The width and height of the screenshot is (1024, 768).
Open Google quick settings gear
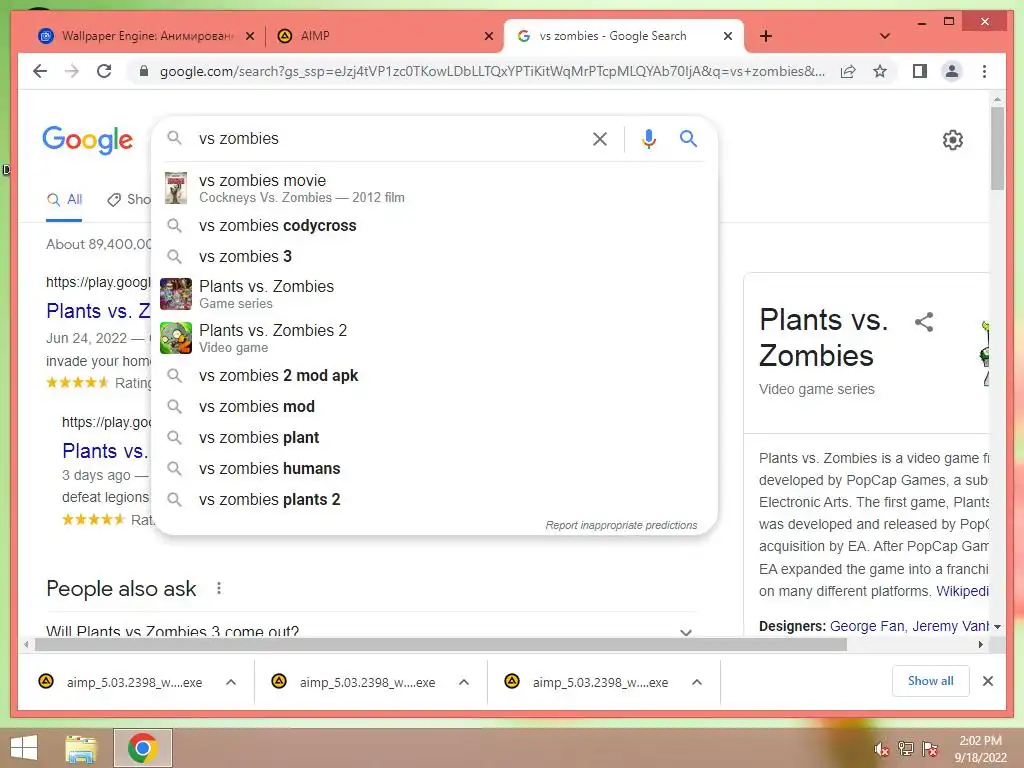click(953, 140)
